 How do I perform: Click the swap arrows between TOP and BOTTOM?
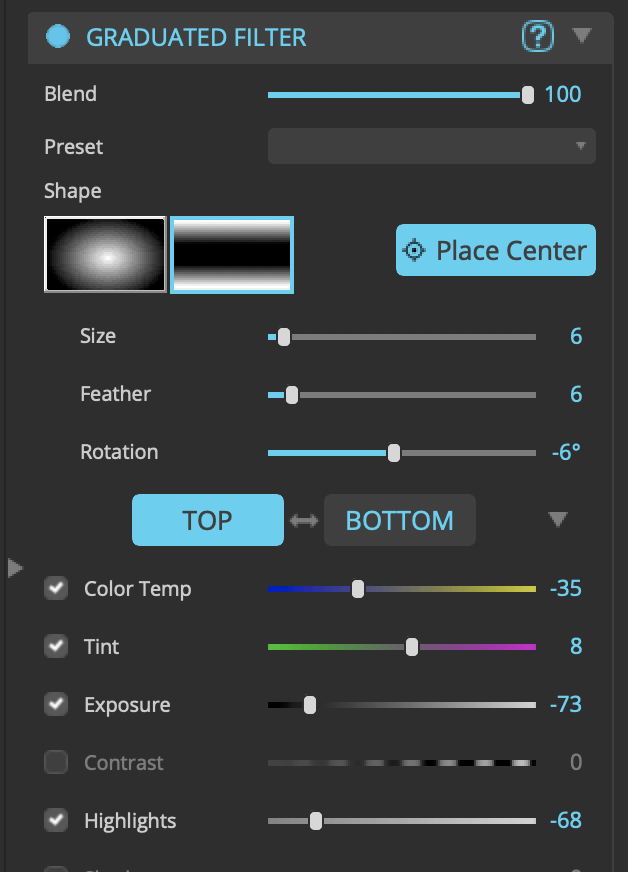303,521
